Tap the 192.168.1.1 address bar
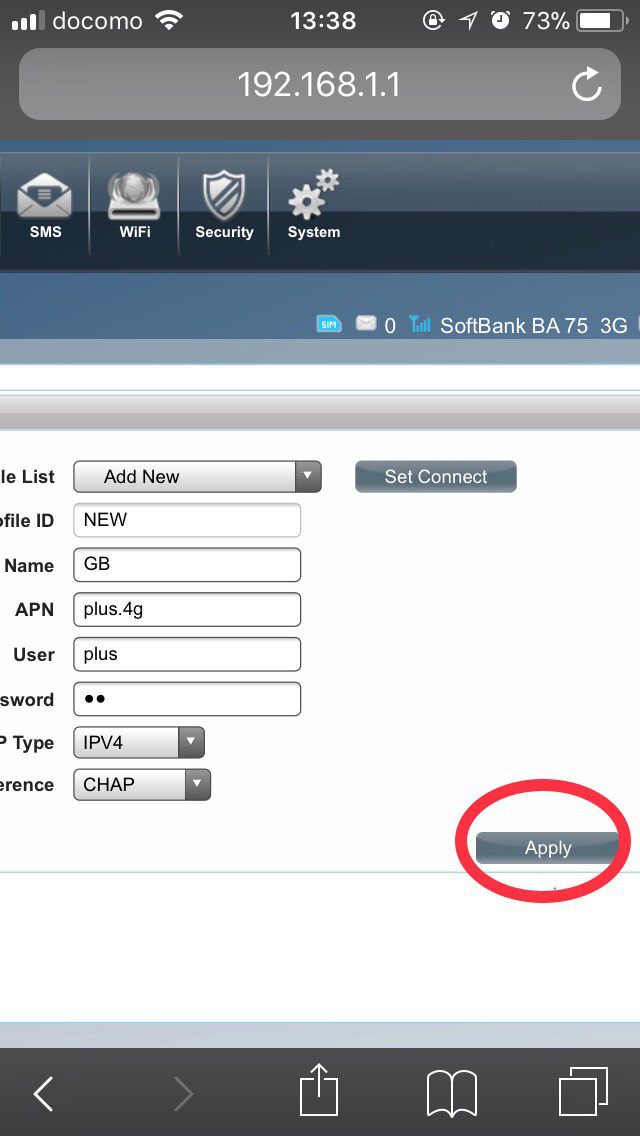640x1136 pixels. (318, 85)
